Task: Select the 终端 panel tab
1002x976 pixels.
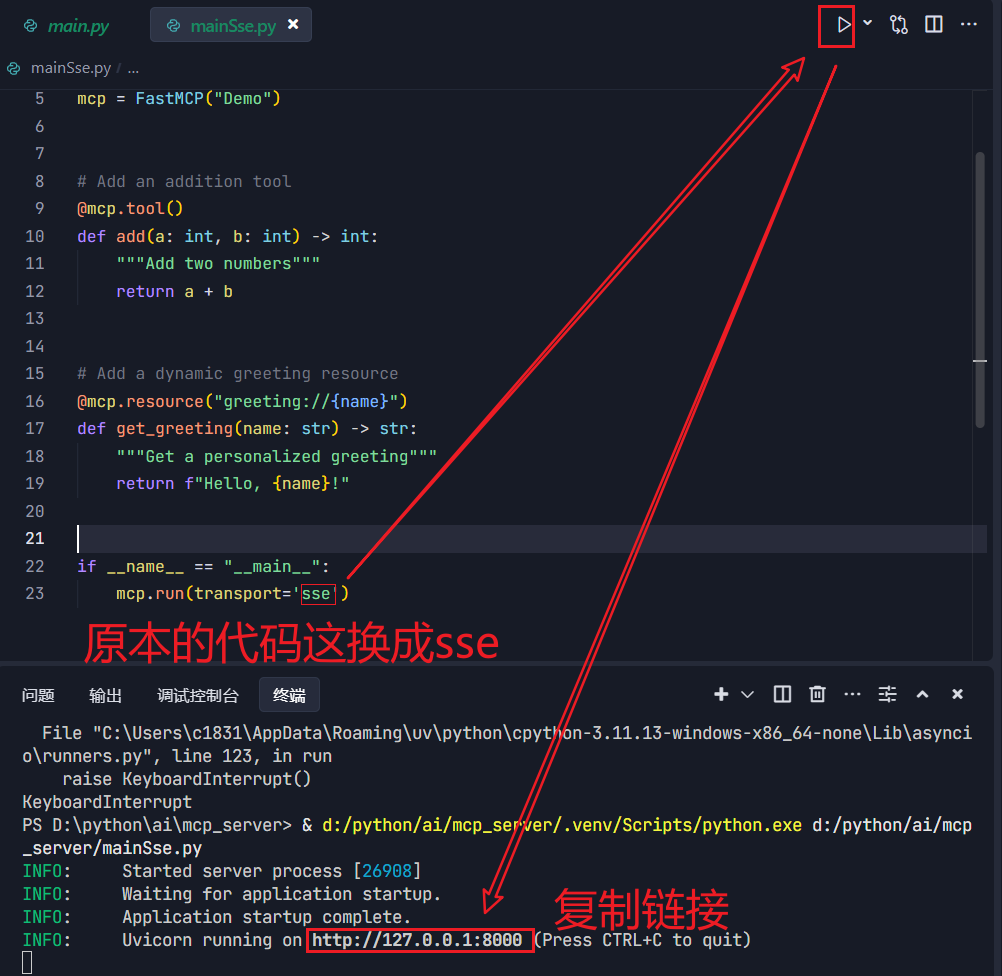Action: 289,695
